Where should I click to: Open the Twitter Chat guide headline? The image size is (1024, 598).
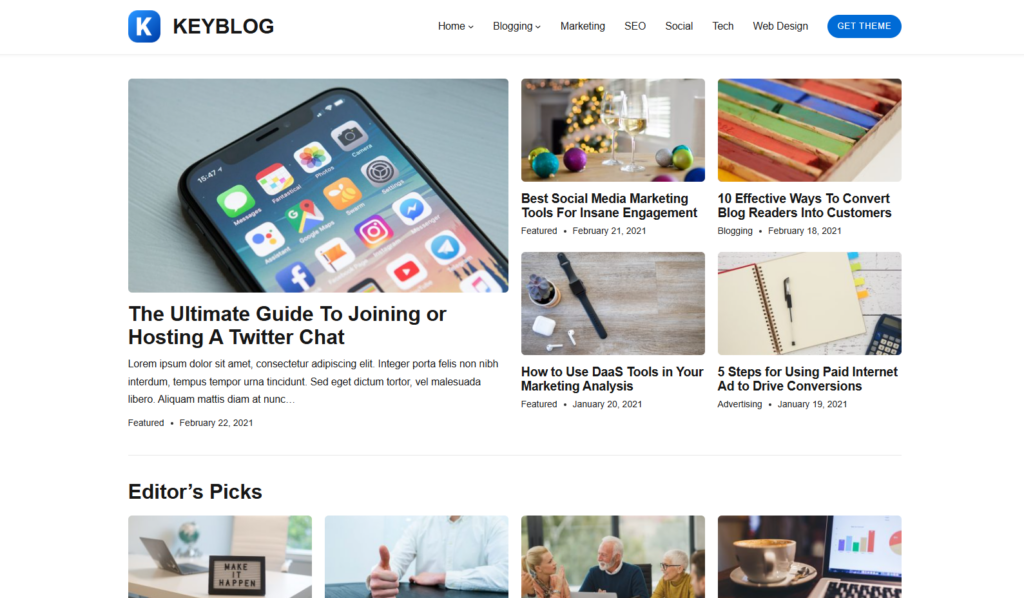pos(287,325)
